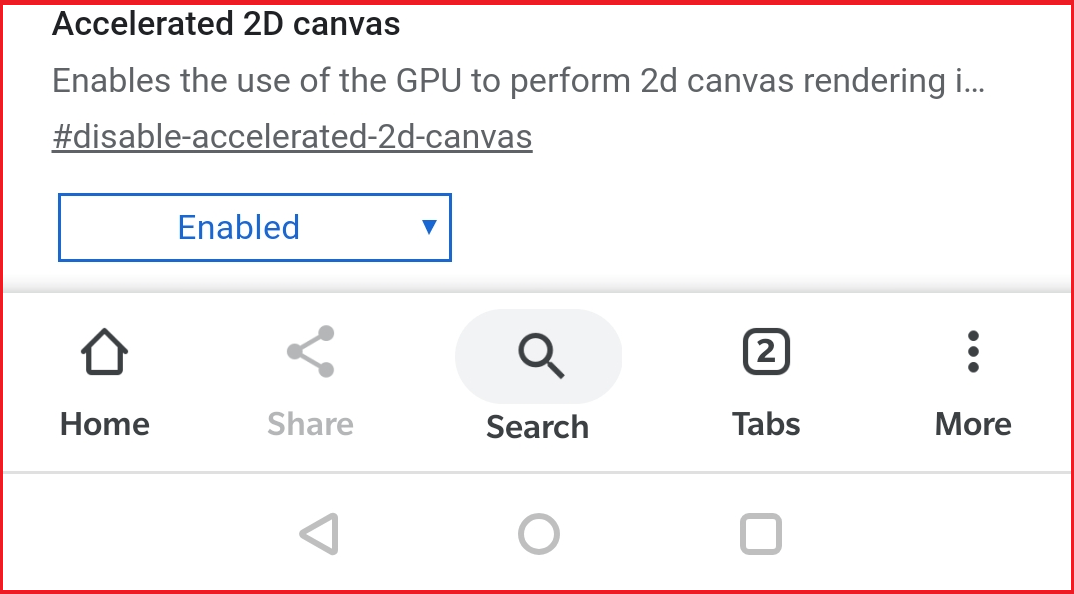Viewport: 1074px width, 594px height.
Task: Click the blue dropdown arrow beside Enabled
Action: 429,227
